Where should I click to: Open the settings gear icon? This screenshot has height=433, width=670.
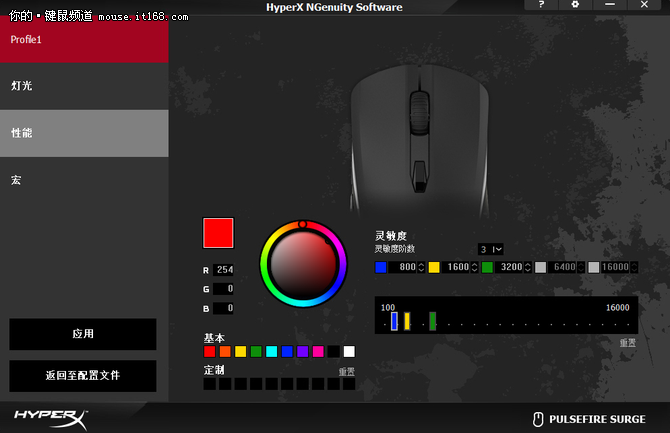pos(575,5)
